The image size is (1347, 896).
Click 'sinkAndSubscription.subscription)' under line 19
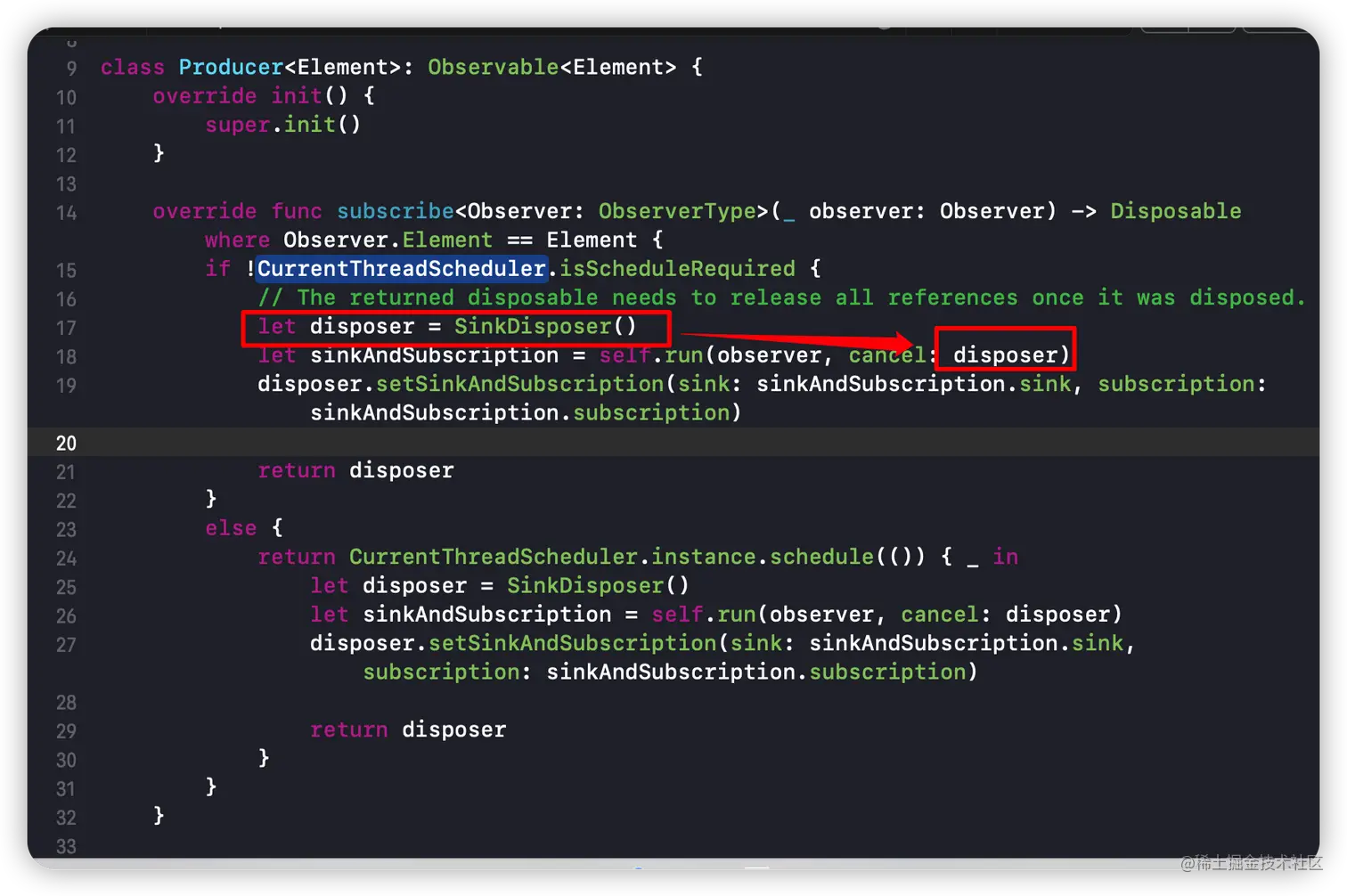coord(526,412)
